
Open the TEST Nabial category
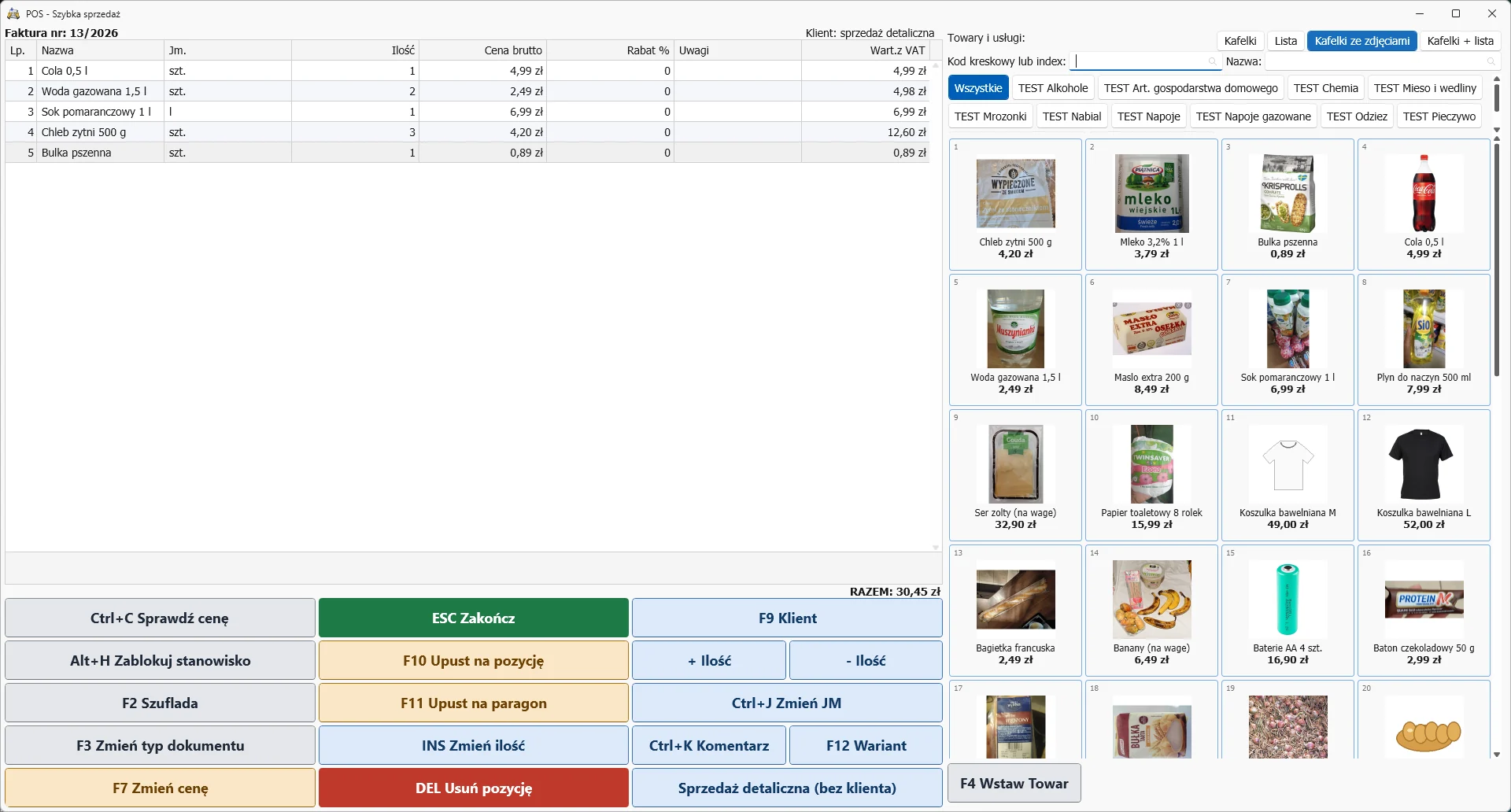(1072, 116)
